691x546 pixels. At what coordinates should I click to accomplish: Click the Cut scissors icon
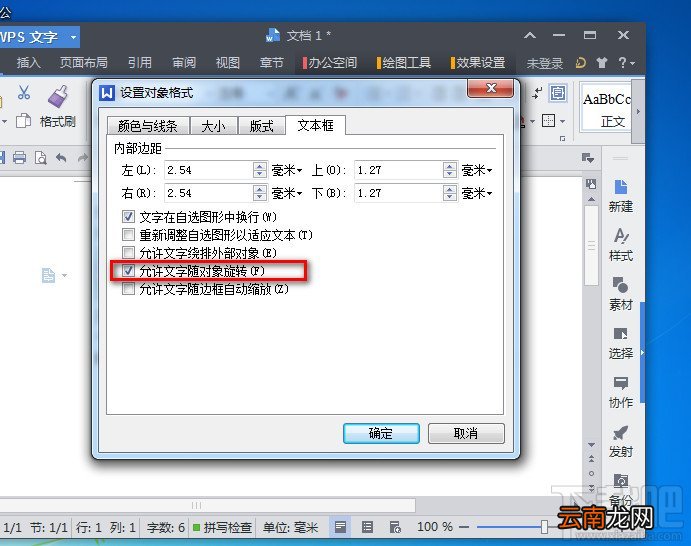click(24, 92)
